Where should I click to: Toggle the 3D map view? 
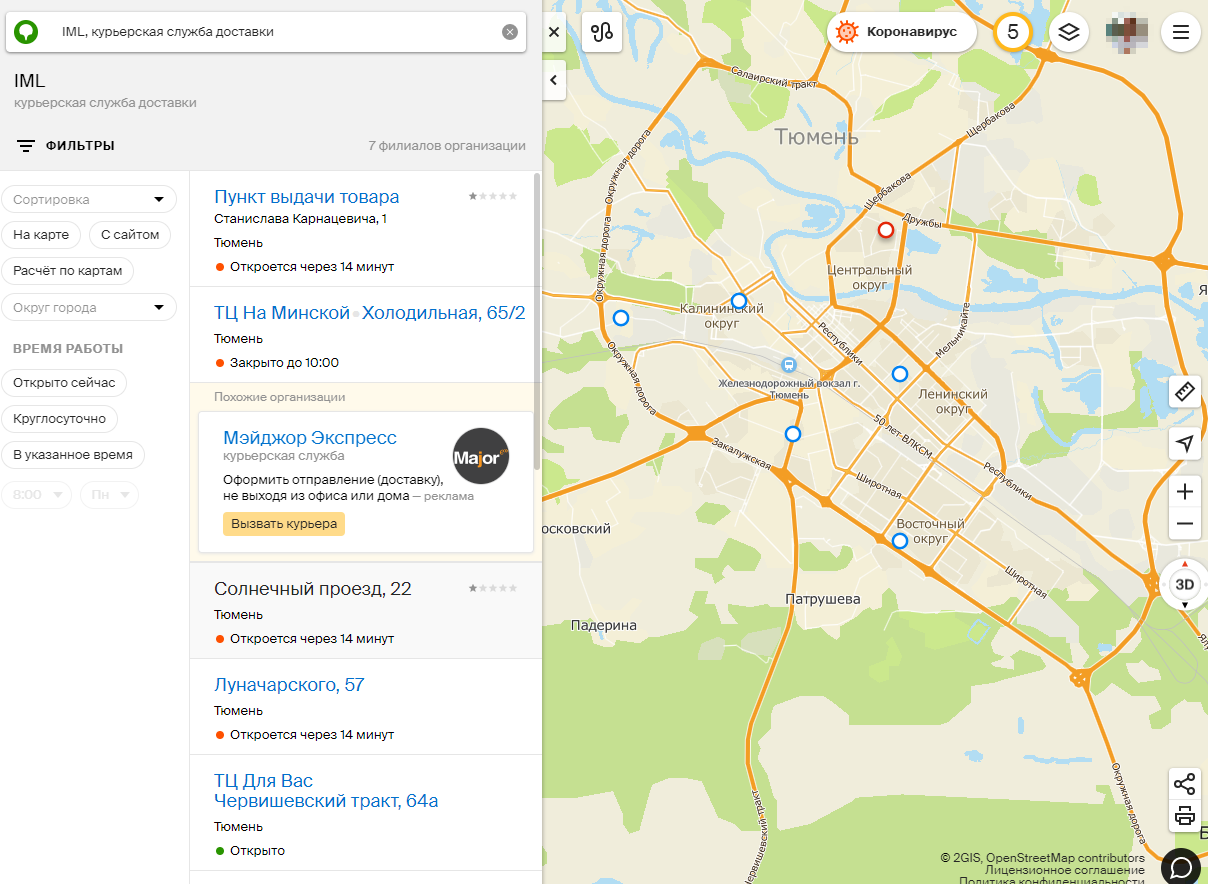pos(1185,585)
